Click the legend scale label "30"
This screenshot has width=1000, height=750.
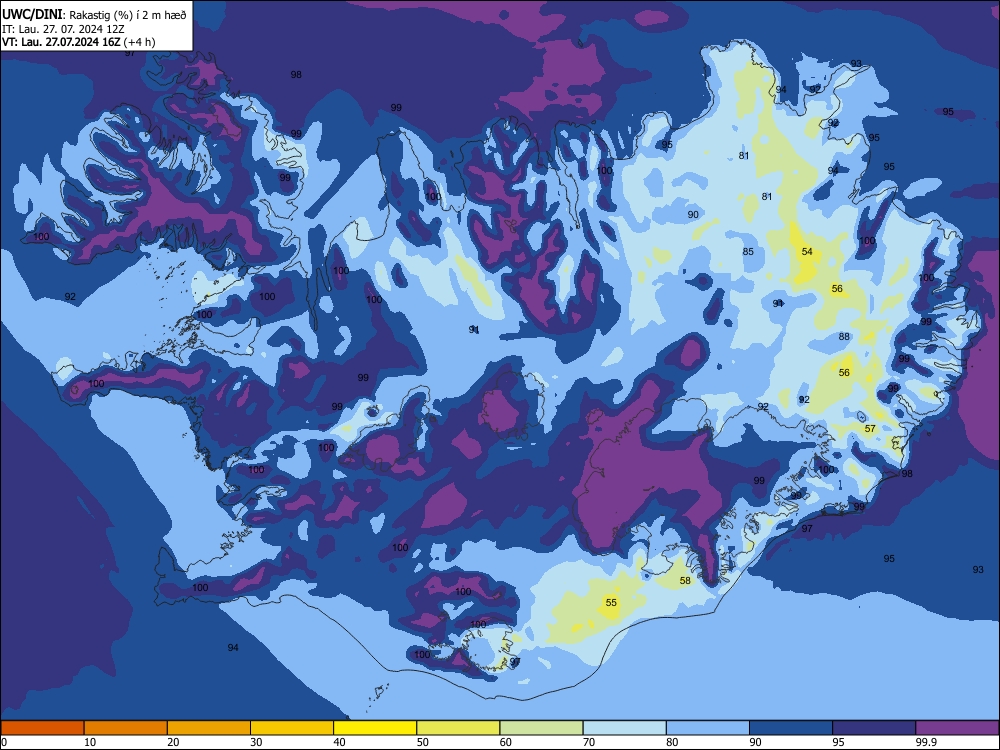[x=256, y=742]
